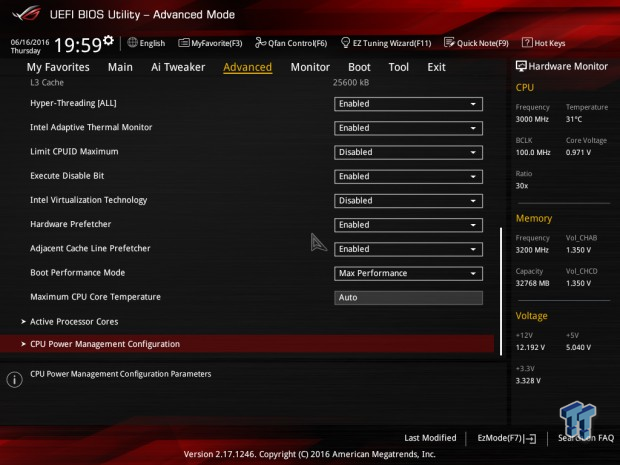Click BCLK 100.0 MHz value
Screen dimensions: 620x465
point(533,152)
